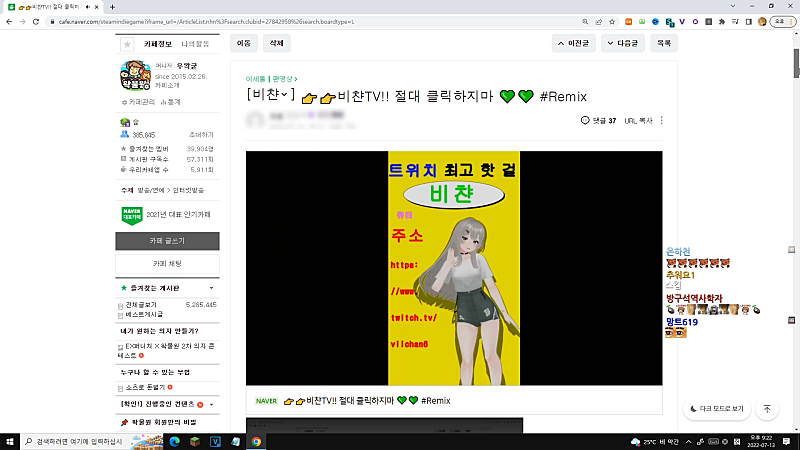Click the comment bubble icon showing 댓글 37
Viewport: 800px width, 450px height.
(x=585, y=121)
